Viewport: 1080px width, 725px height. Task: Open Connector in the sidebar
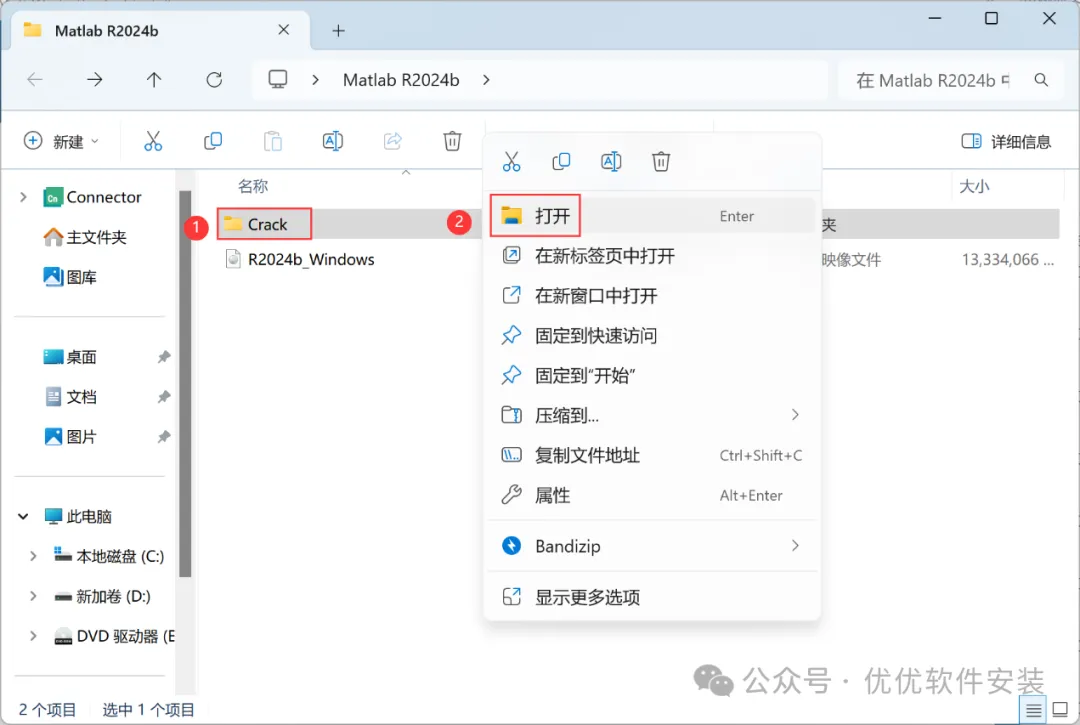[92, 197]
